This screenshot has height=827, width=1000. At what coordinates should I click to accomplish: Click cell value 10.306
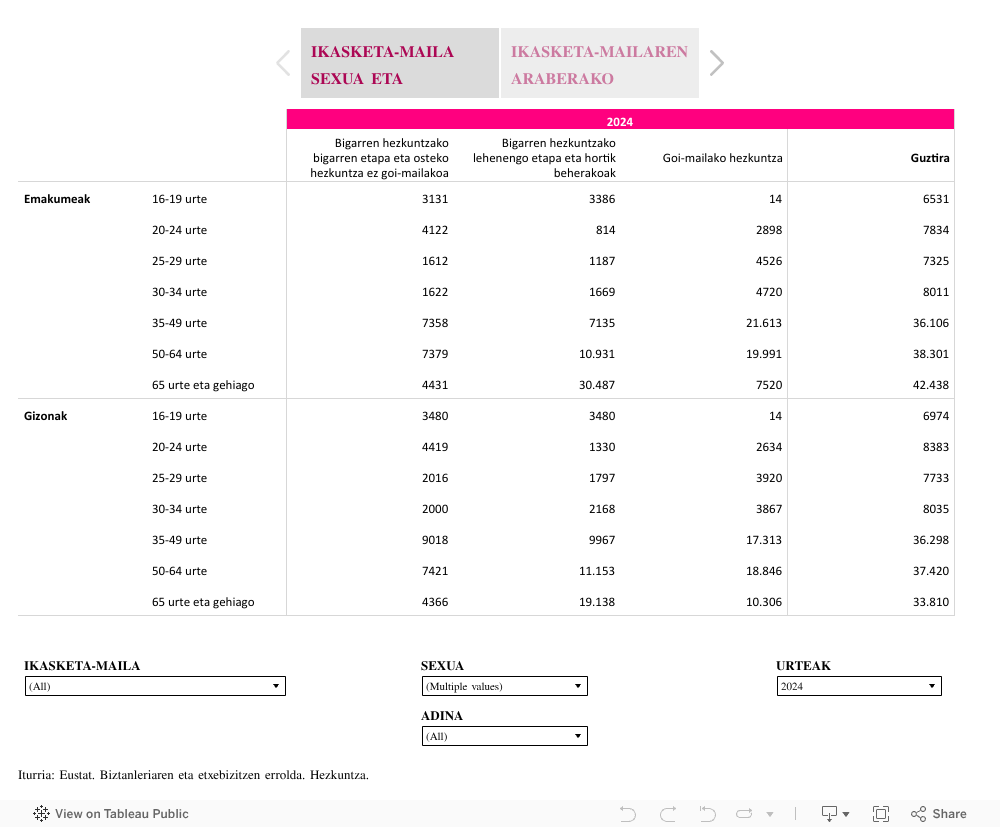764,602
